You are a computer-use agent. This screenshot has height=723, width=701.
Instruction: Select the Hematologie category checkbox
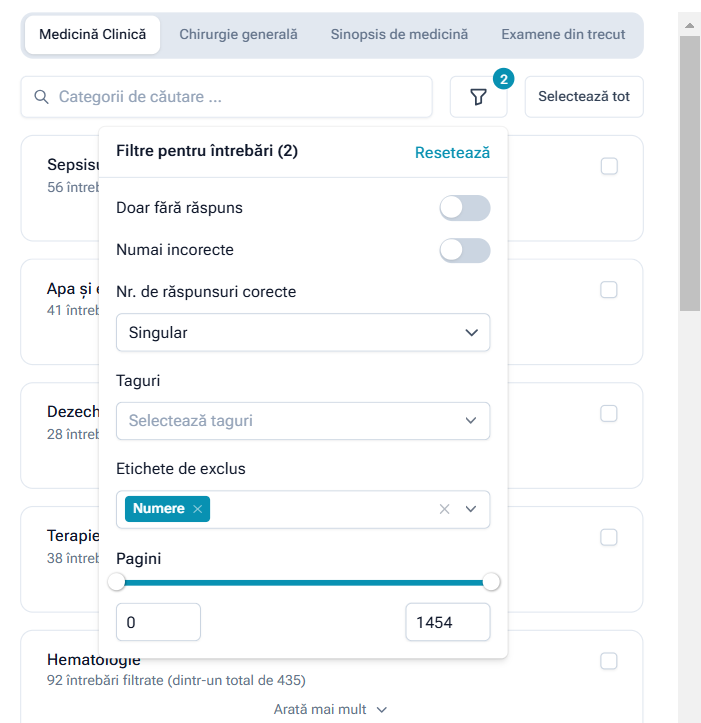(609, 661)
